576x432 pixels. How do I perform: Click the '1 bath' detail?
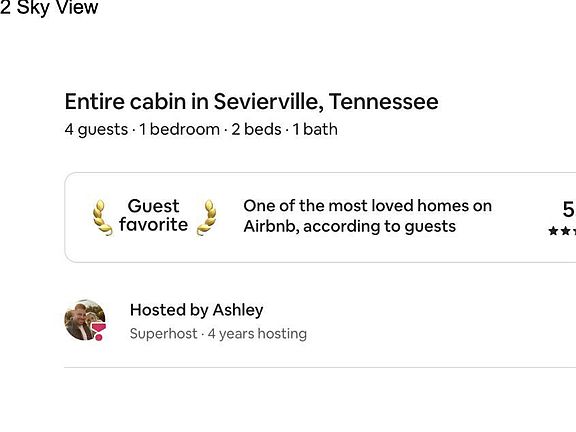coord(315,129)
